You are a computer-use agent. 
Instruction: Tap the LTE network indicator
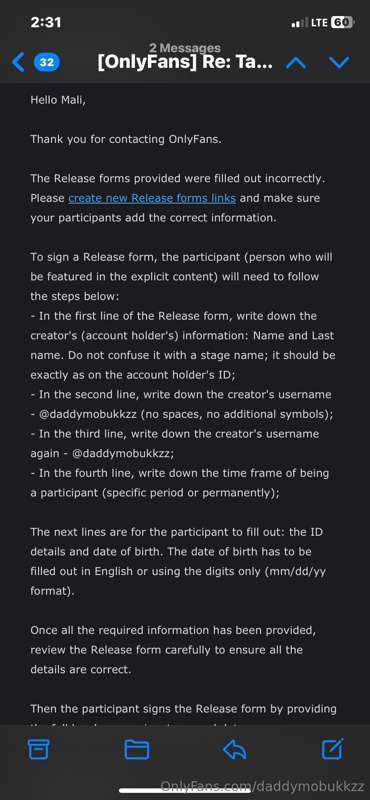point(317,22)
